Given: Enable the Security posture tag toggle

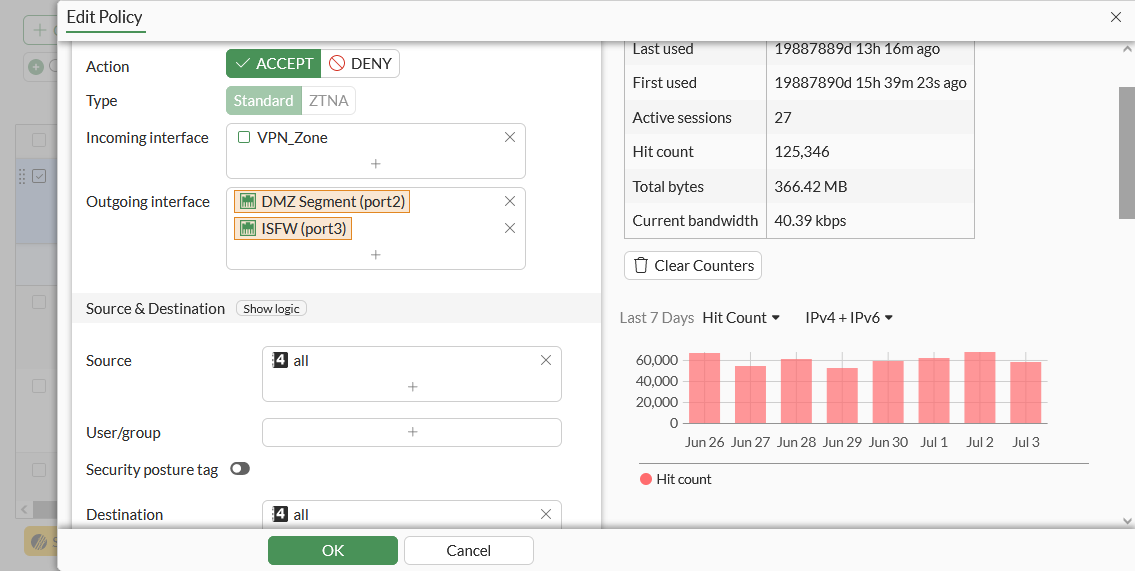Looking at the screenshot, I should pyautogui.click(x=240, y=468).
